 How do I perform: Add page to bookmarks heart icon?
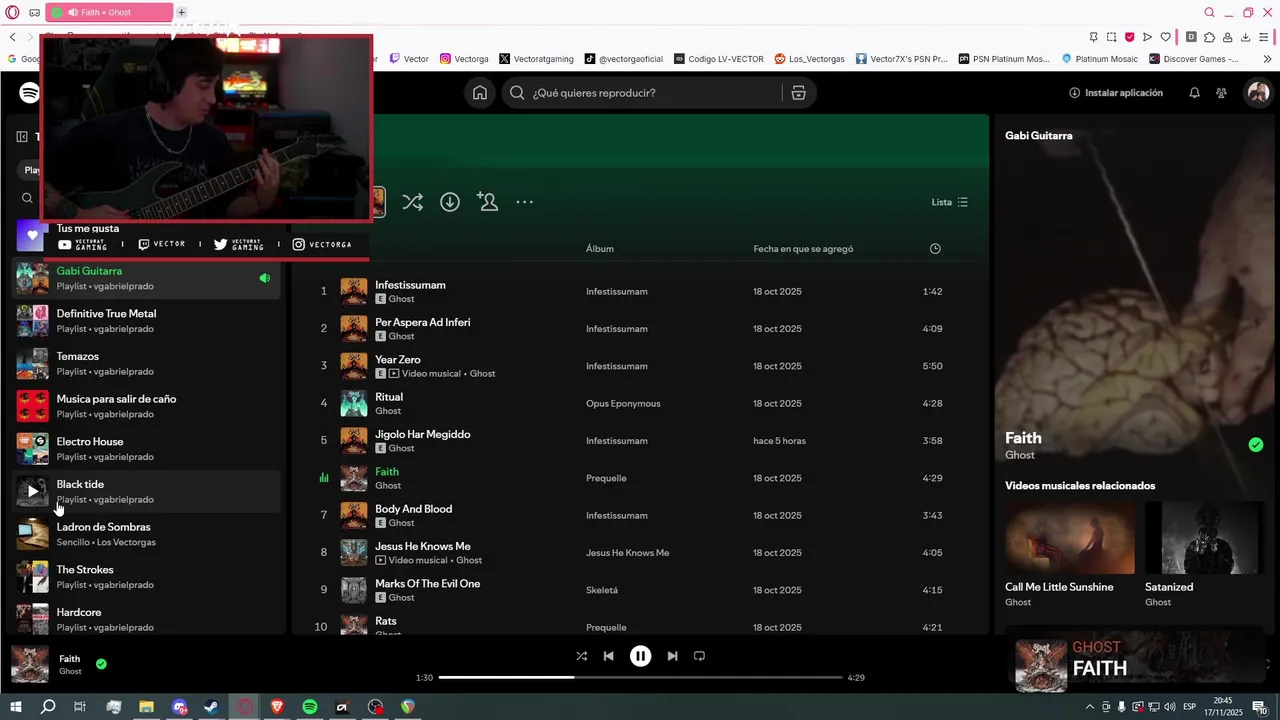(x=1165, y=37)
